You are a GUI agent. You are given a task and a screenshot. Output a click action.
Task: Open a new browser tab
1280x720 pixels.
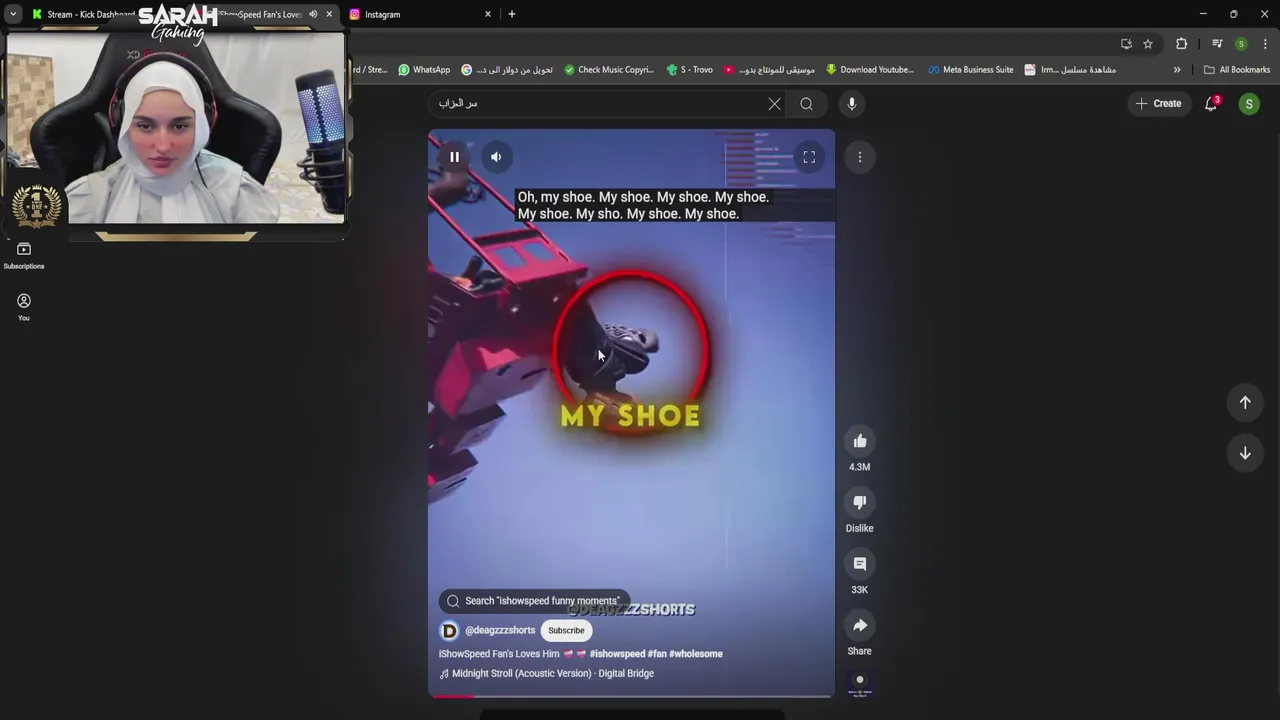coord(512,14)
